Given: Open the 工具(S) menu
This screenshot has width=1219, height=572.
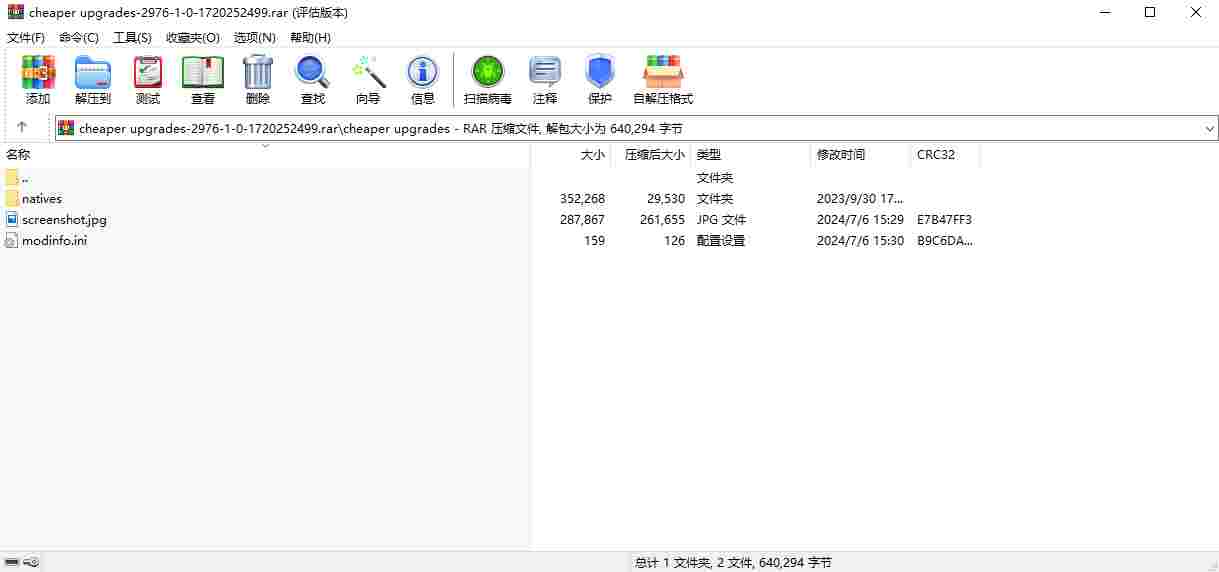Looking at the screenshot, I should point(132,37).
